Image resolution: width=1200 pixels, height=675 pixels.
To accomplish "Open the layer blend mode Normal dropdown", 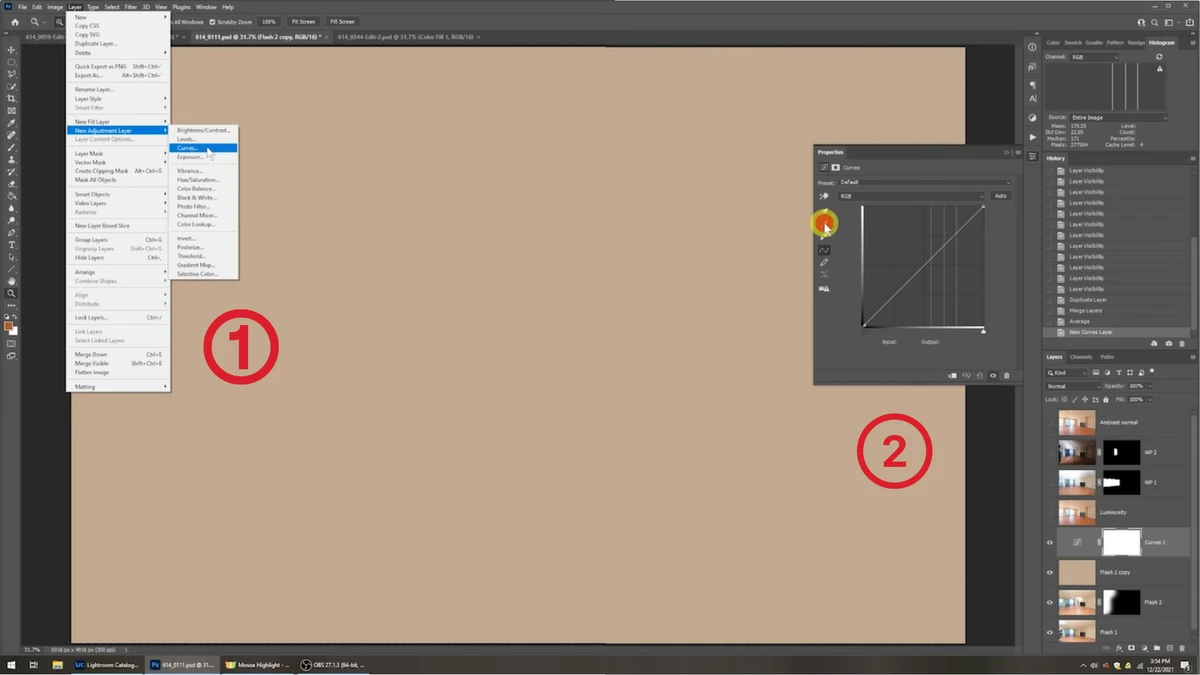I will click(1072, 386).
